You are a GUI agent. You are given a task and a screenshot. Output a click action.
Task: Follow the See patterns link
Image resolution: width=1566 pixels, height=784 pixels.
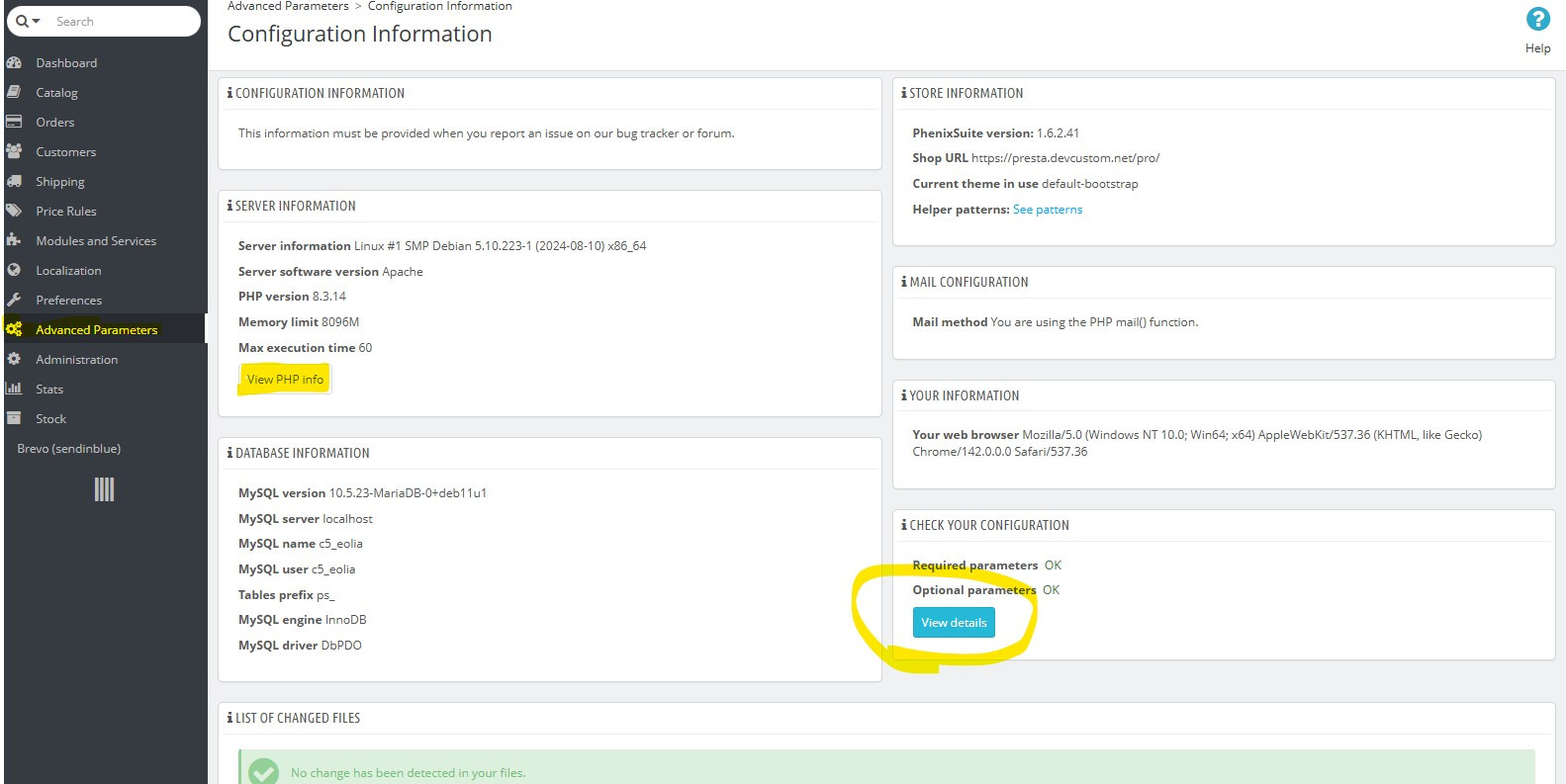pyautogui.click(x=1047, y=210)
